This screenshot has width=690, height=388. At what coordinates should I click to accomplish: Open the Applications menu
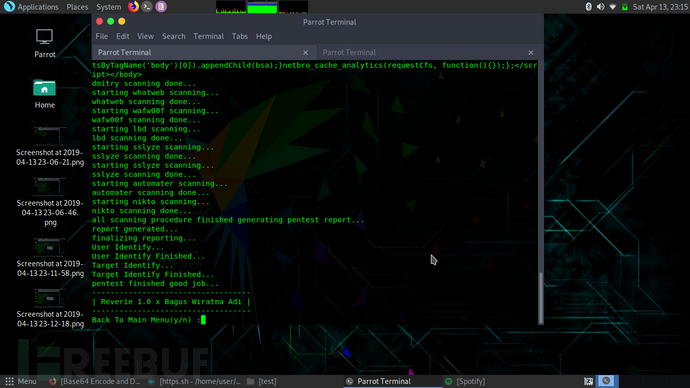(37, 7)
